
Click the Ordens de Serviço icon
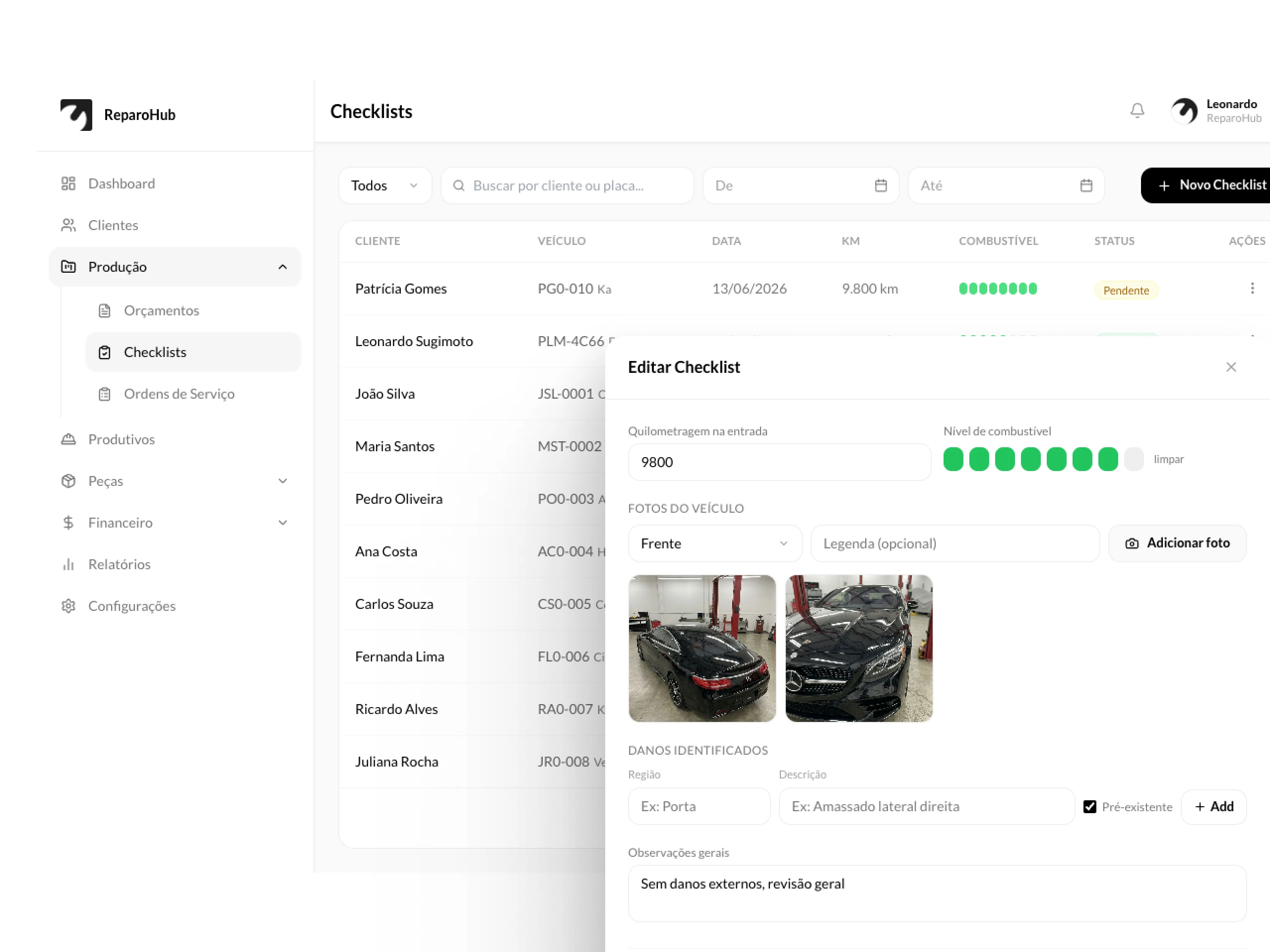click(105, 394)
